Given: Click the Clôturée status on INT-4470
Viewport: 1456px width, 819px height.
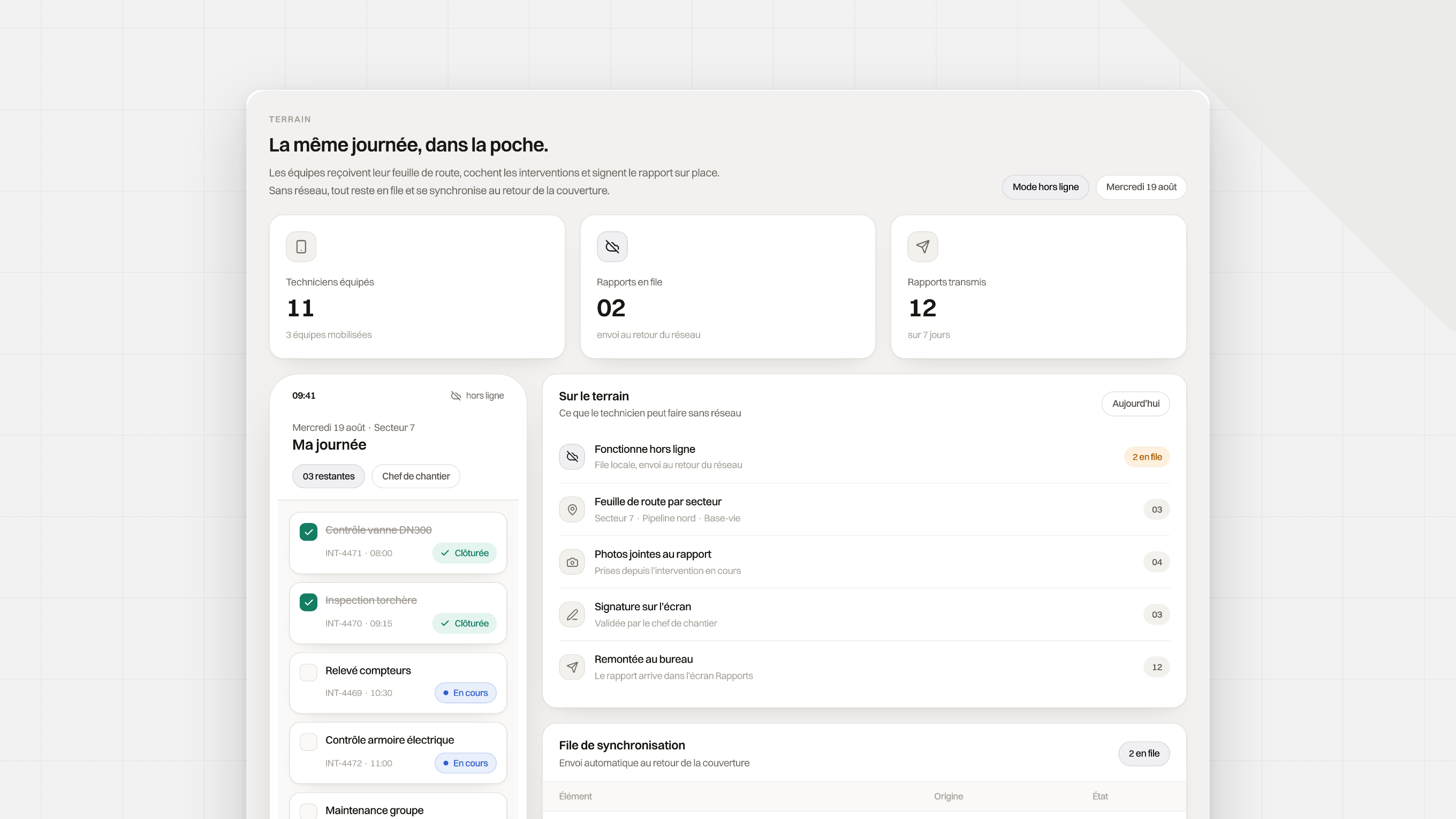Looking at the screenshot, I should tap(464, 623).
